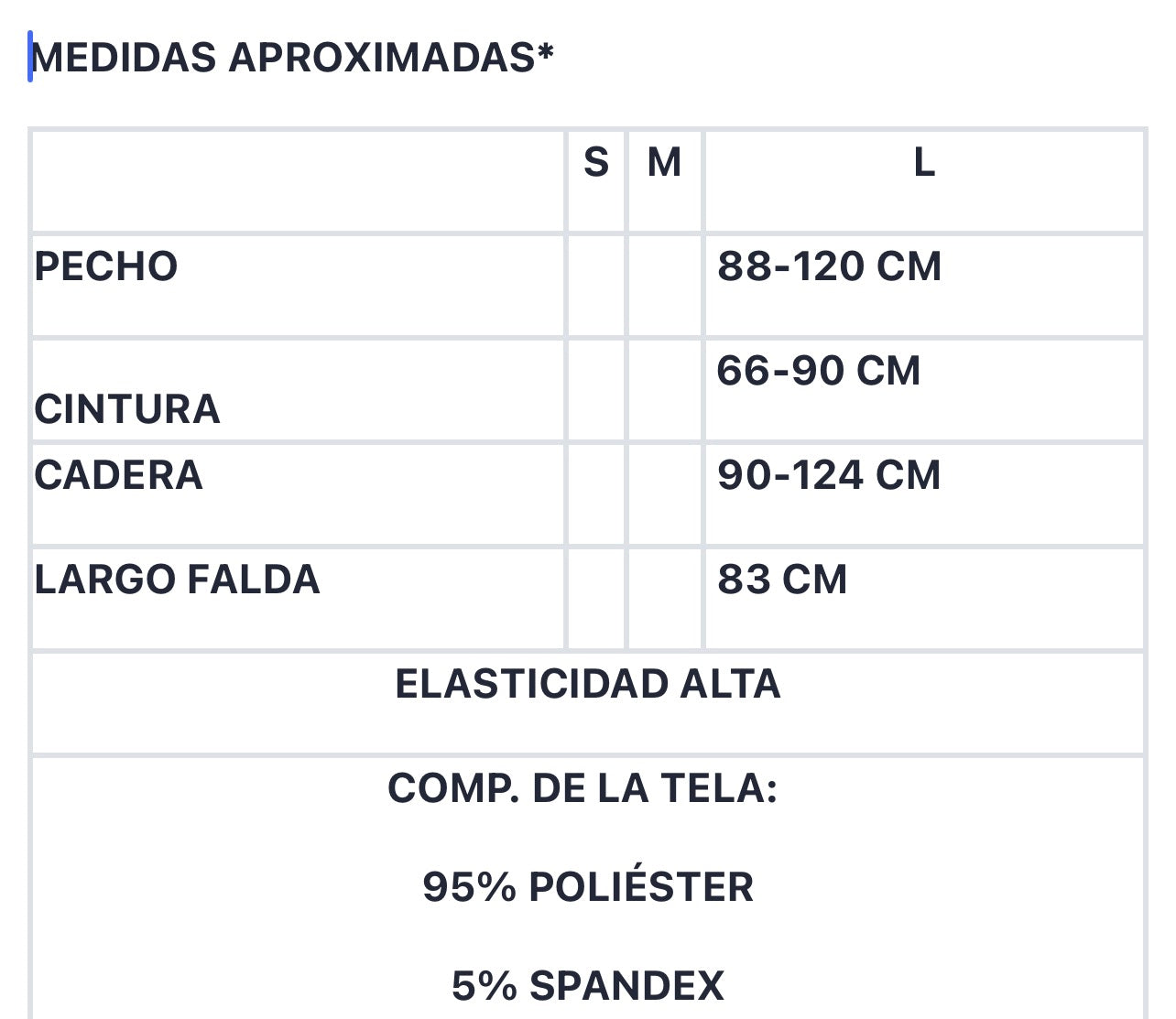Screen dimensions: 1176x1019
Task: Click the PECHO row label
Action: (x=106, y=266)
